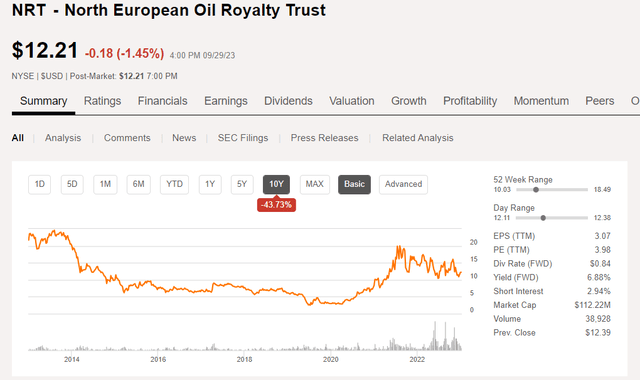Viewport: 640px width, 380px height.
Task: Switch chart to 5Y range
Action: click(x=242, y=184)
